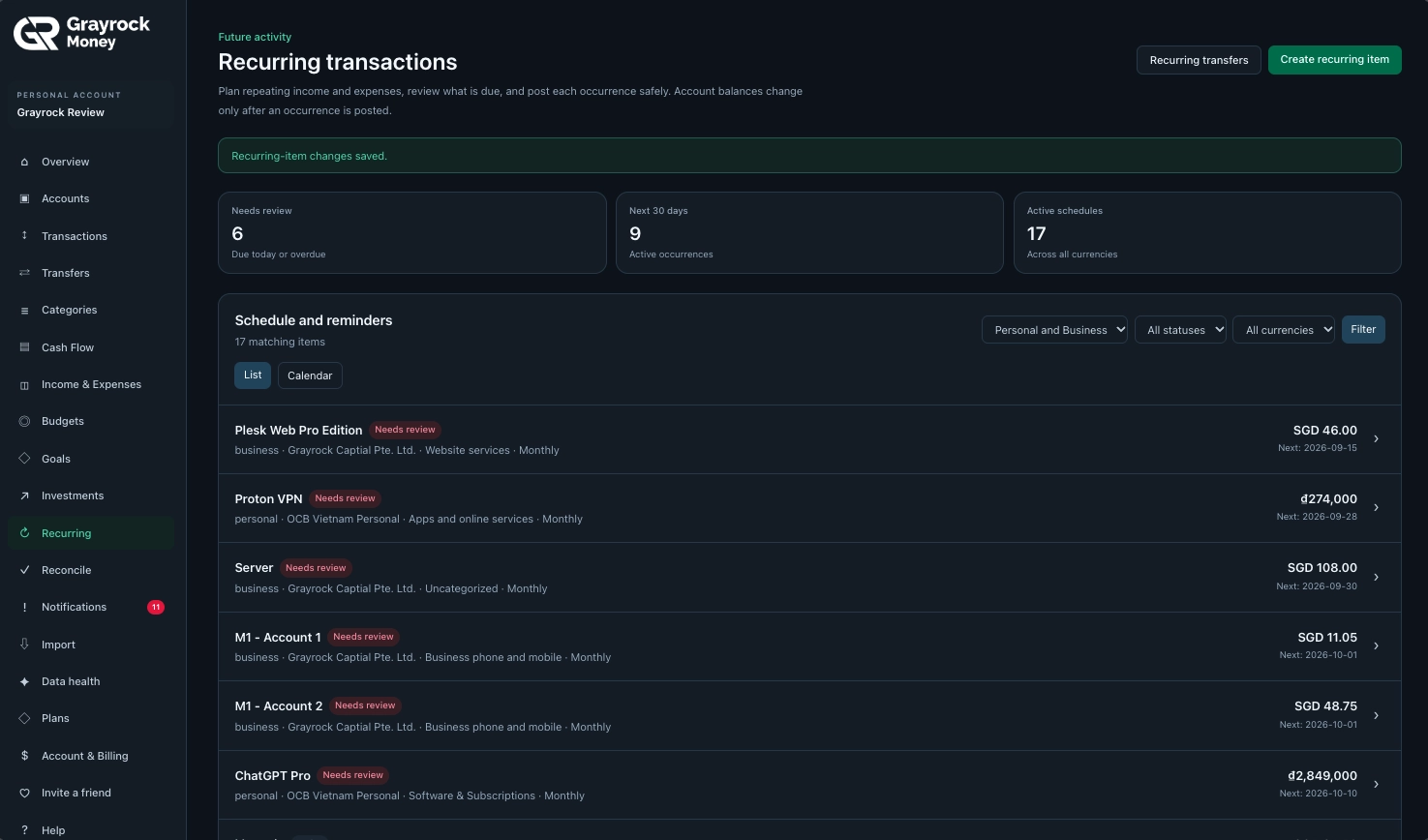
Task: Click the Invite a friend heart icon
Action: [x=24, y=793]
